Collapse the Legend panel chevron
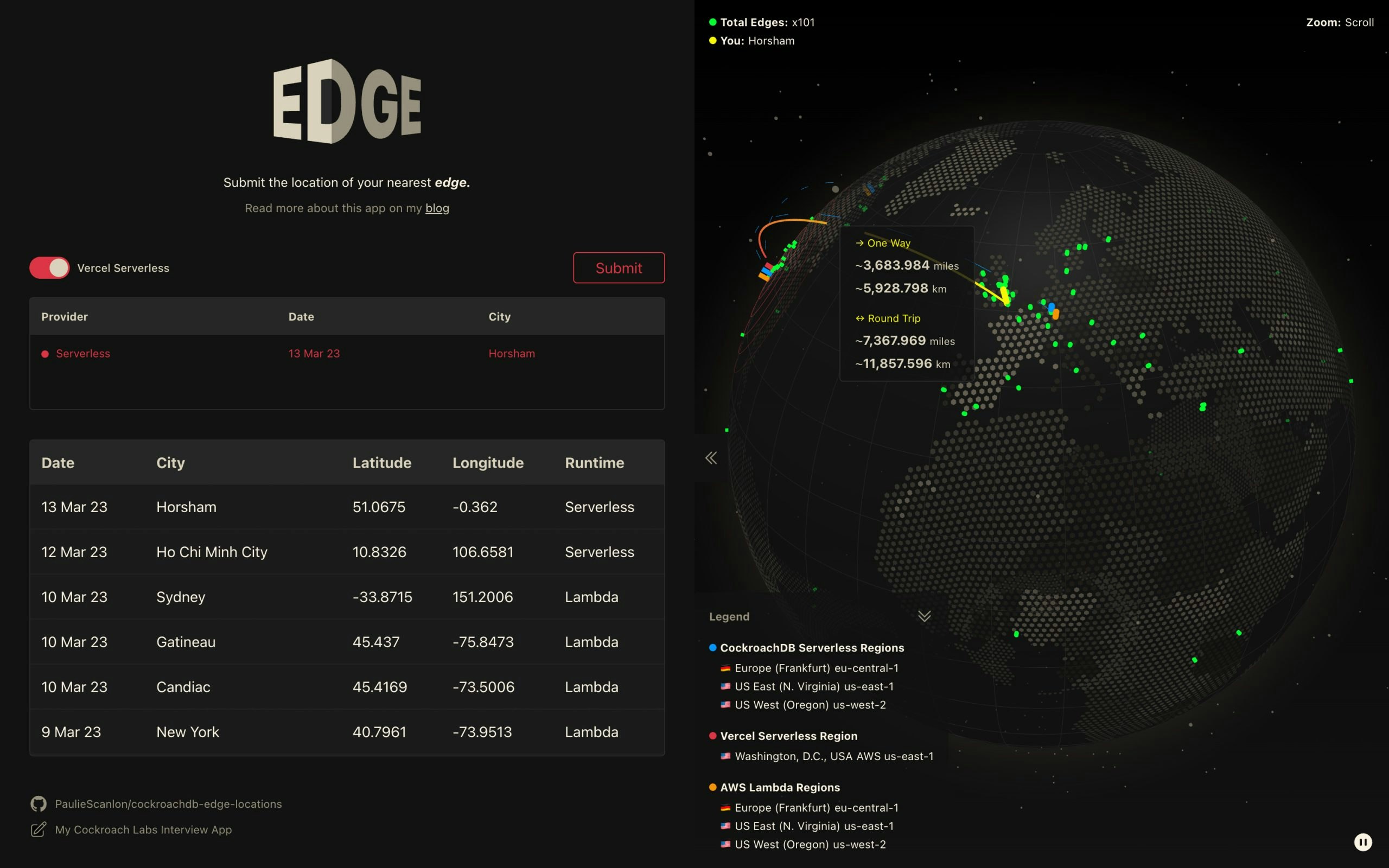The height and width of the screenshot is (868, 1389). [924, 616]
